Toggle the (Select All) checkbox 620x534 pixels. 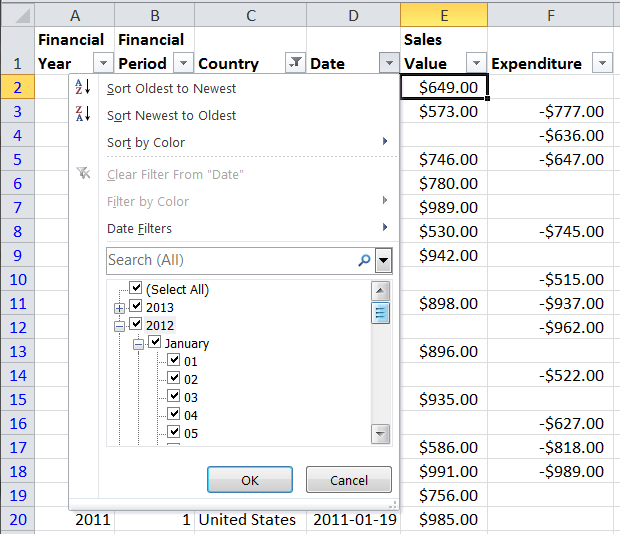pyautogui.click(x=136, y=289)
